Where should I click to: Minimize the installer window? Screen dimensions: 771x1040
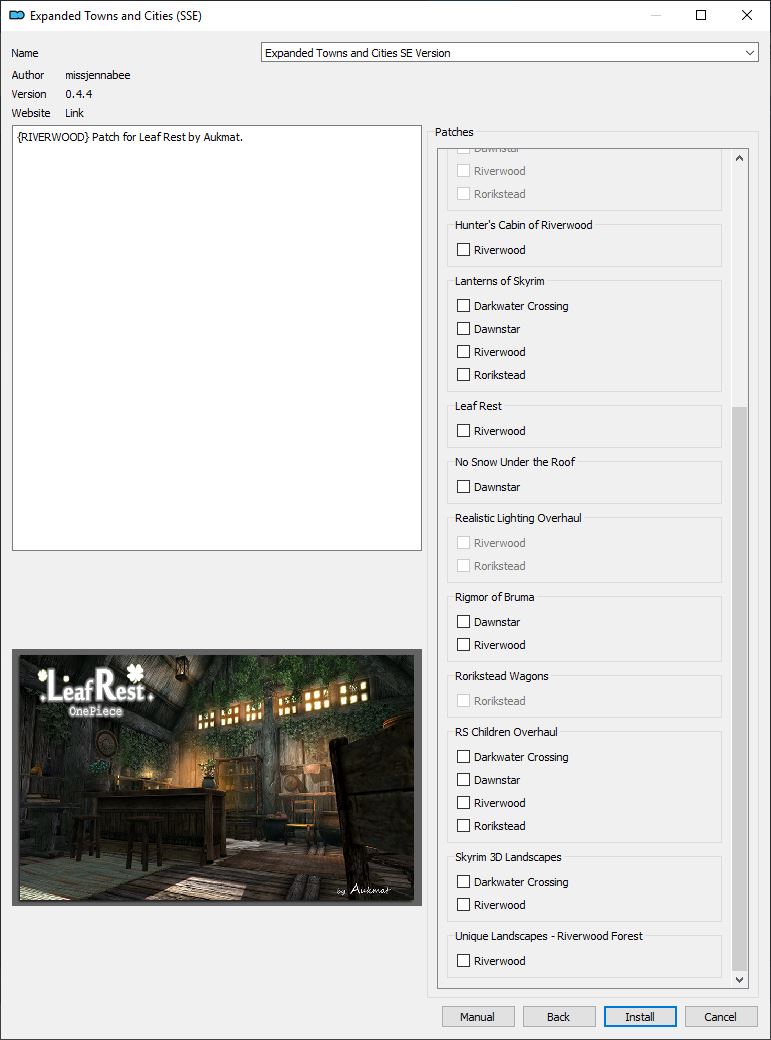click(x=656, y=15)
